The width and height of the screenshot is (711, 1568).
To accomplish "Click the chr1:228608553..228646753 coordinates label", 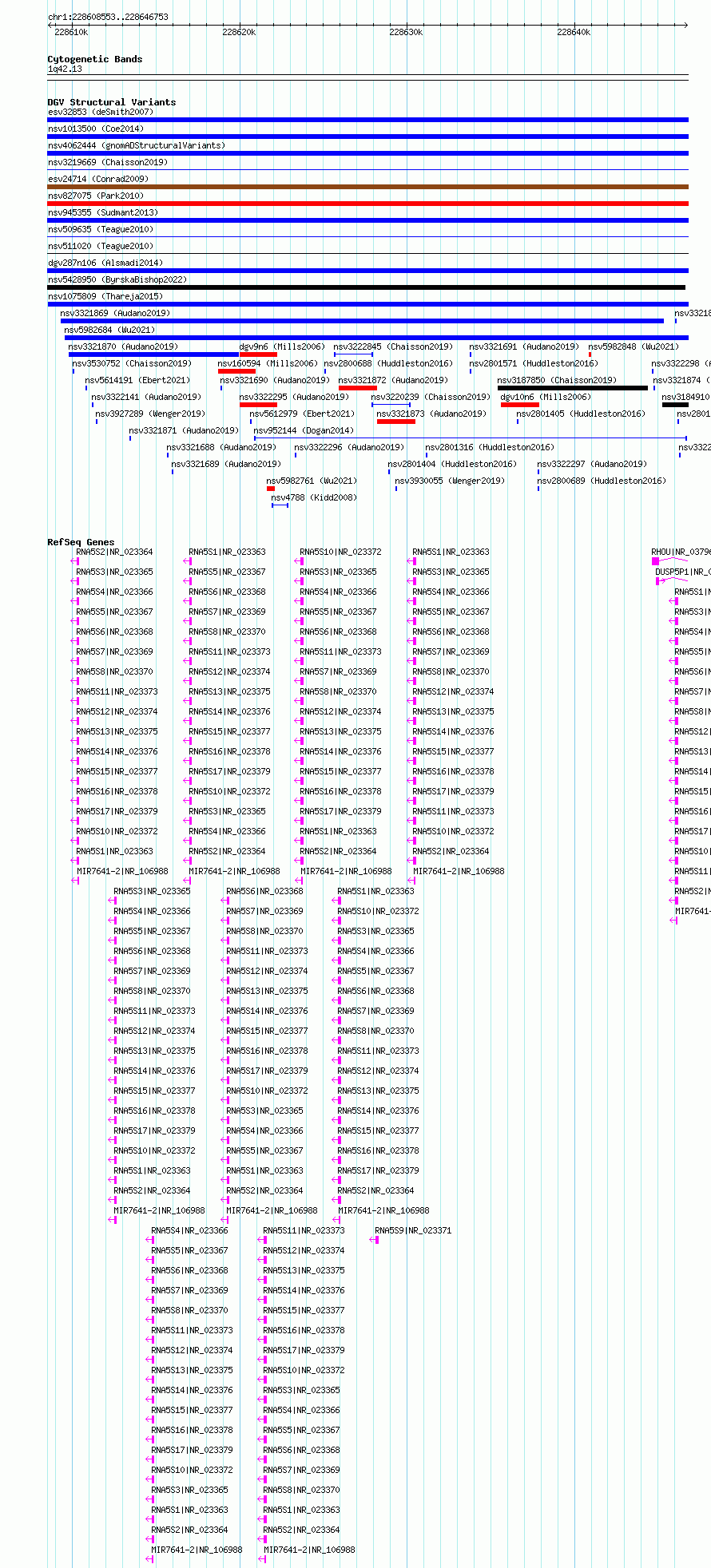I will point(108,17).
